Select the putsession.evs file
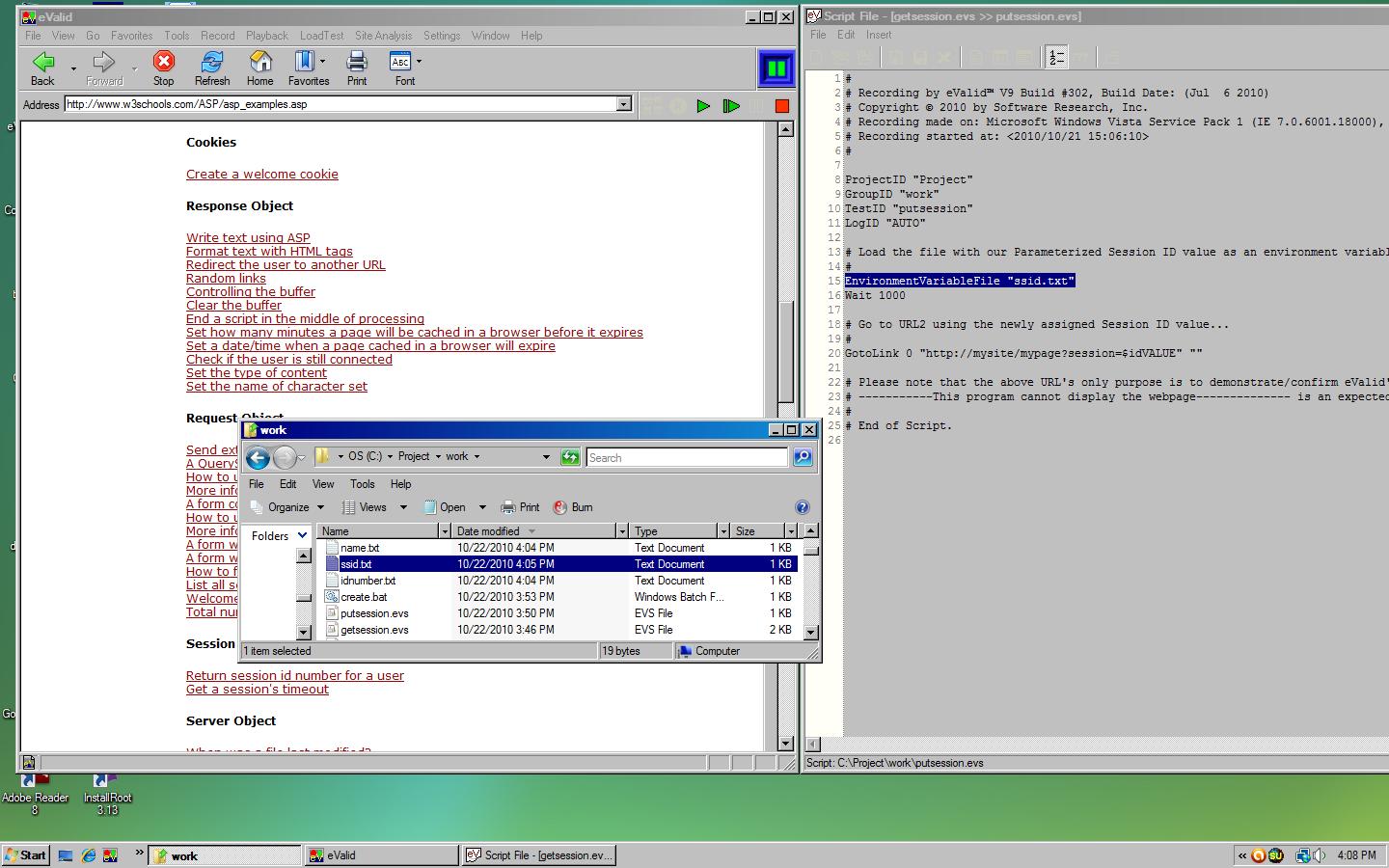 tap(374, 613)
